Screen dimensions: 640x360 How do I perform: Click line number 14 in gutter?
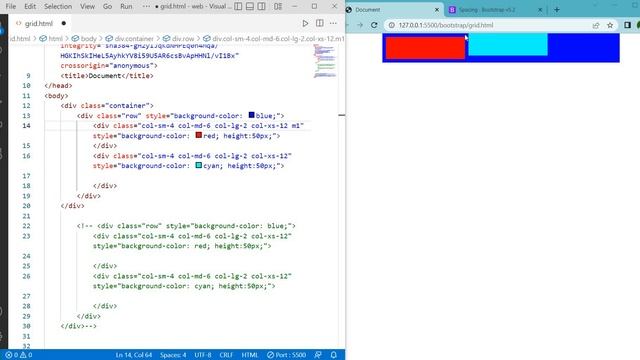(x=27, y=125)
